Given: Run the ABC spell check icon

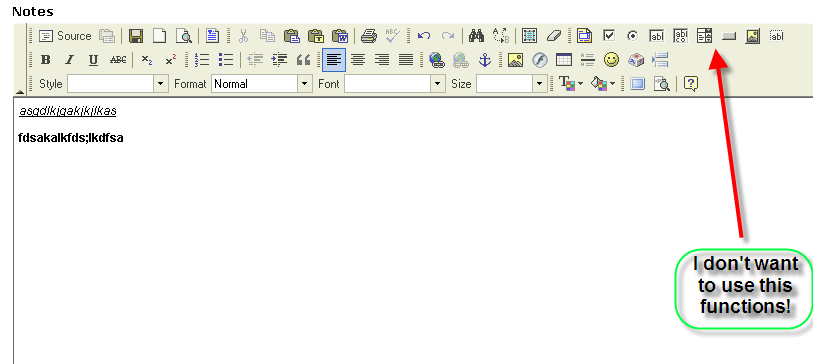Looking at the screenshot, I should click(x=393, y=36).
